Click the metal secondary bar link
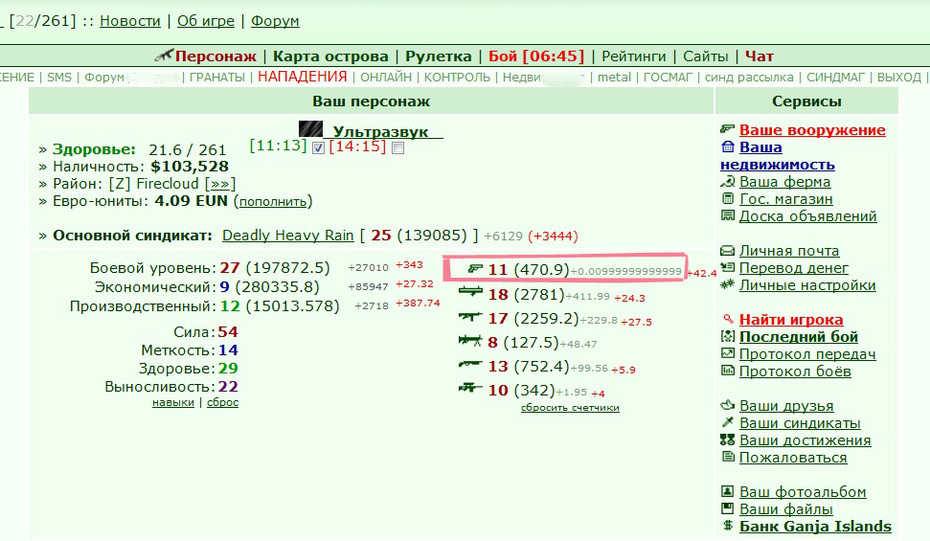Screen dimensions: 930x541 pyautogui.click(x=614, y=77)
